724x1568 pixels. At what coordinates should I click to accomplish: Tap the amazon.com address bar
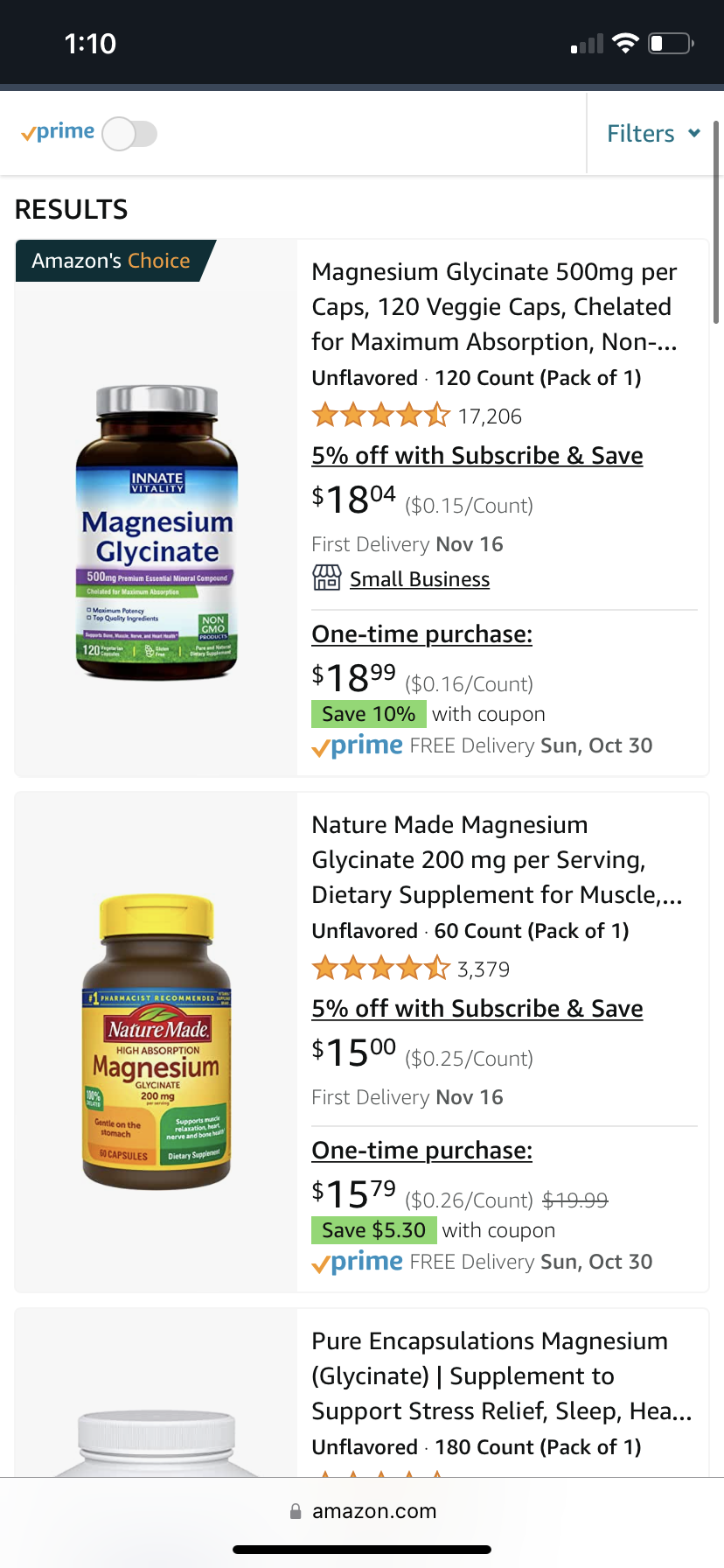[x=362, y=1511]
